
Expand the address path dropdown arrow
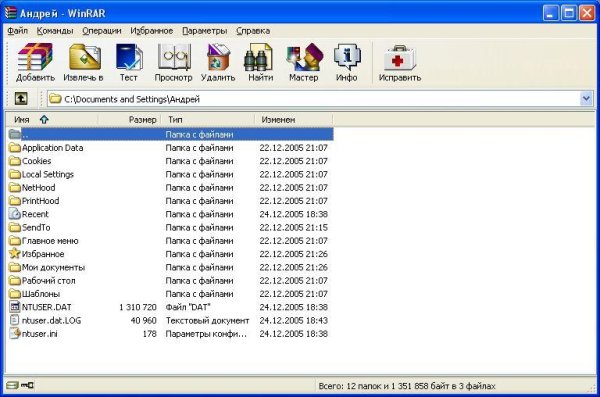click(586, 99)
